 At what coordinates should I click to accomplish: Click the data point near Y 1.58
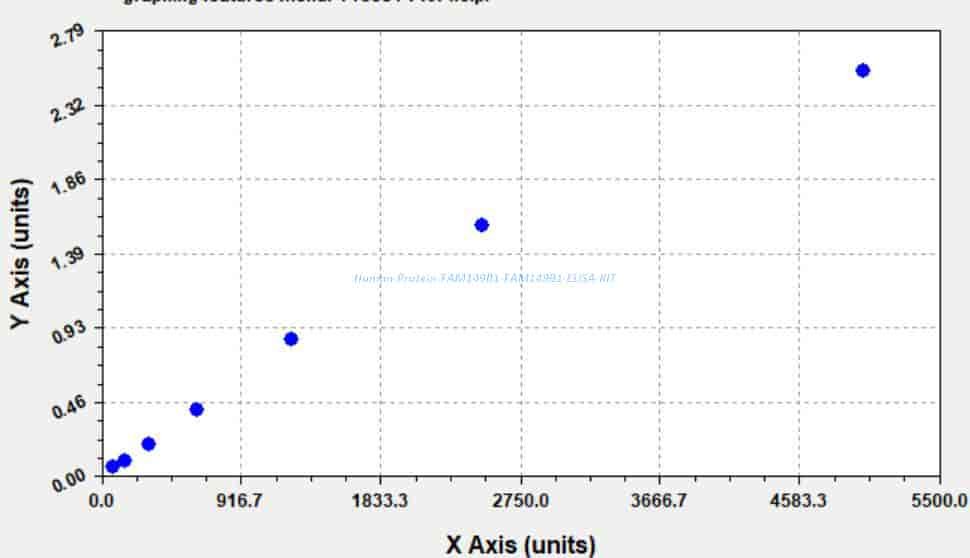[481, 225]
